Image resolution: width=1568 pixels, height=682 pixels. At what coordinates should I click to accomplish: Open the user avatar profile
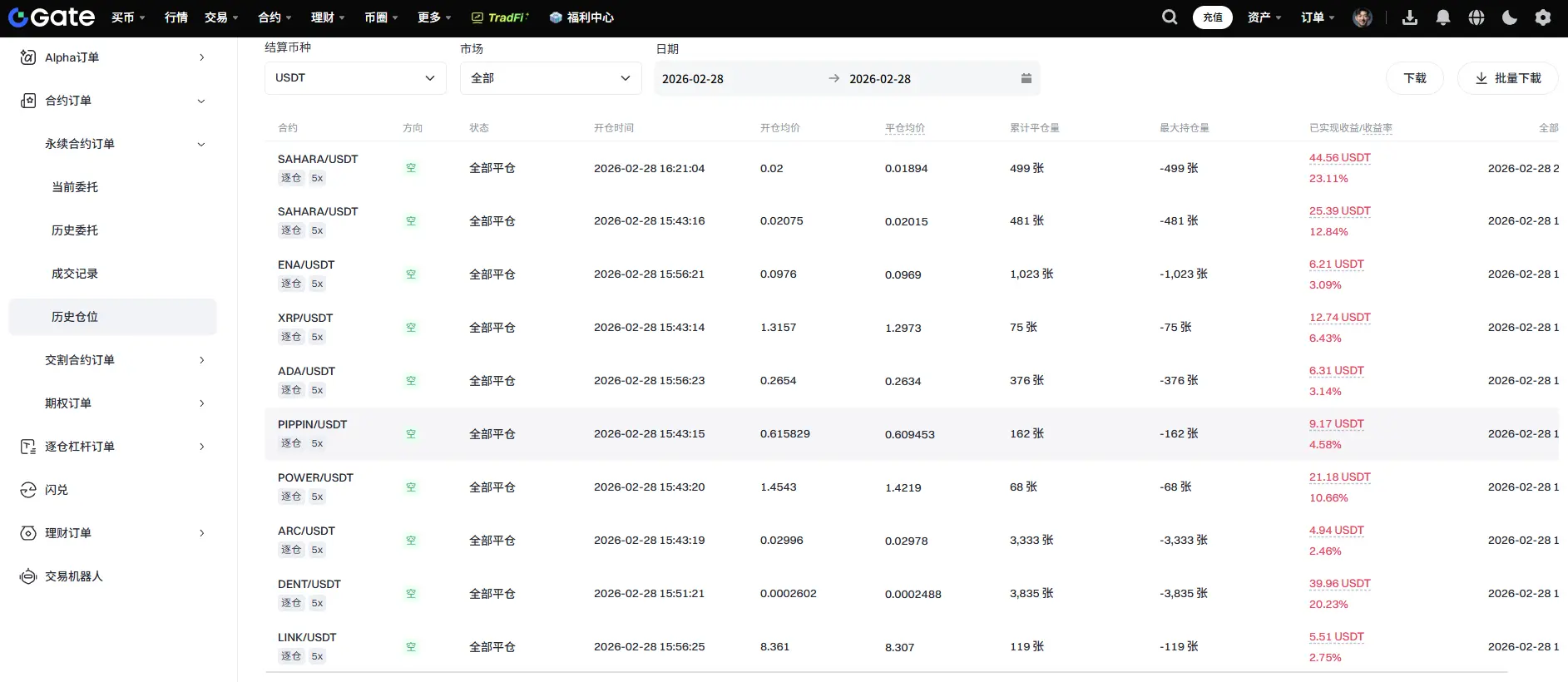[1363, 17]
